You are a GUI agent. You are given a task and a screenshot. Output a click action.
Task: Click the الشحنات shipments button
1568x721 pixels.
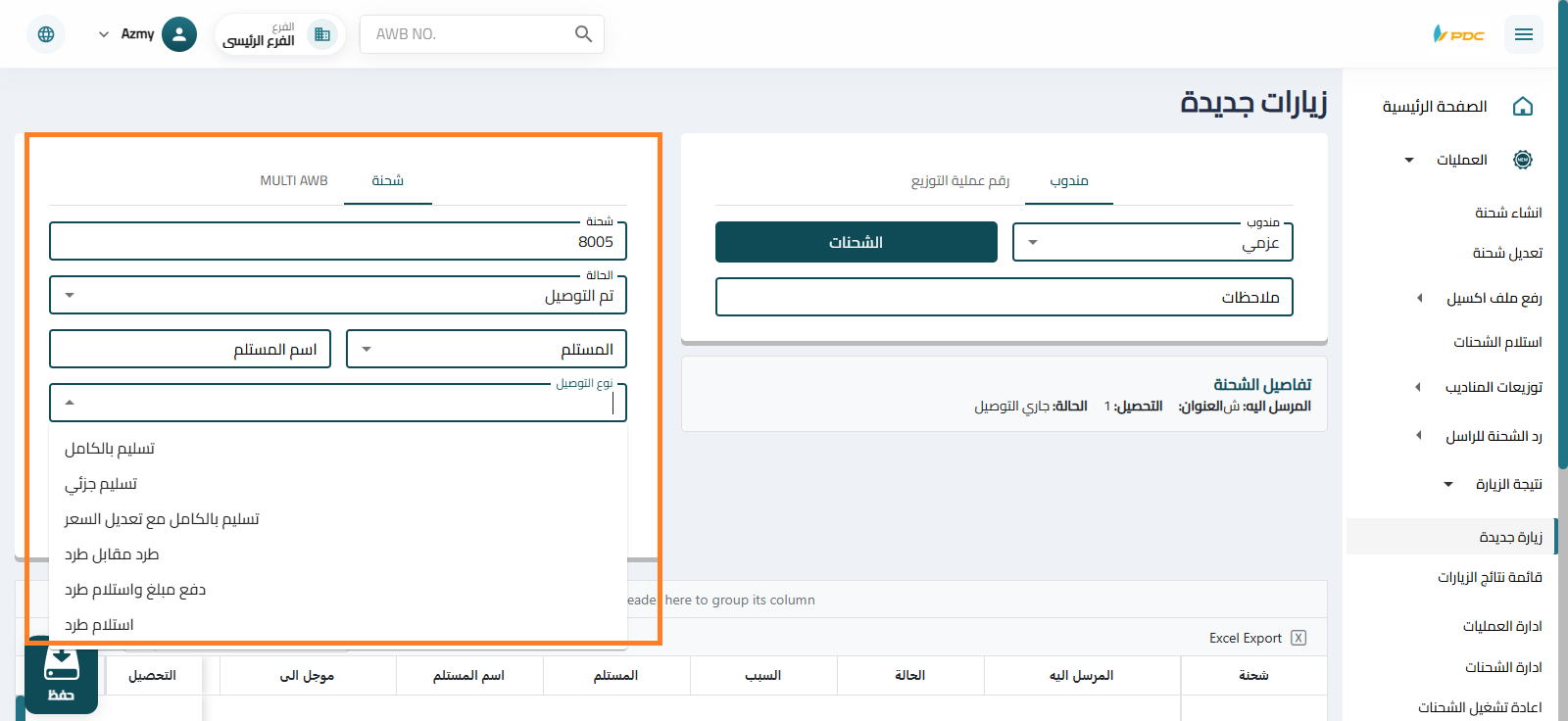[x=856, y=242]
